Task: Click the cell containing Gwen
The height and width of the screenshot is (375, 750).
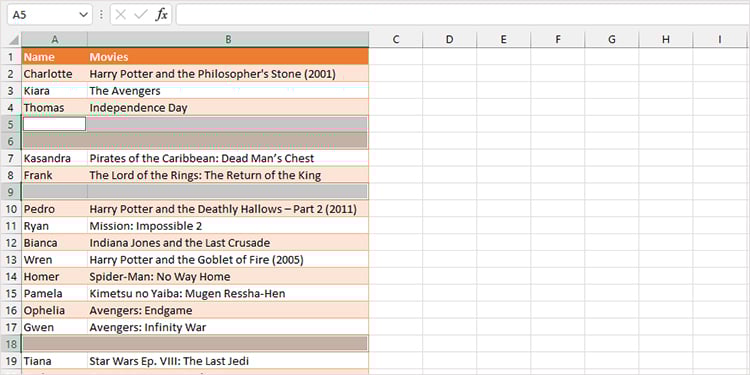Action: pyautogui.click(x=55, y=327)
